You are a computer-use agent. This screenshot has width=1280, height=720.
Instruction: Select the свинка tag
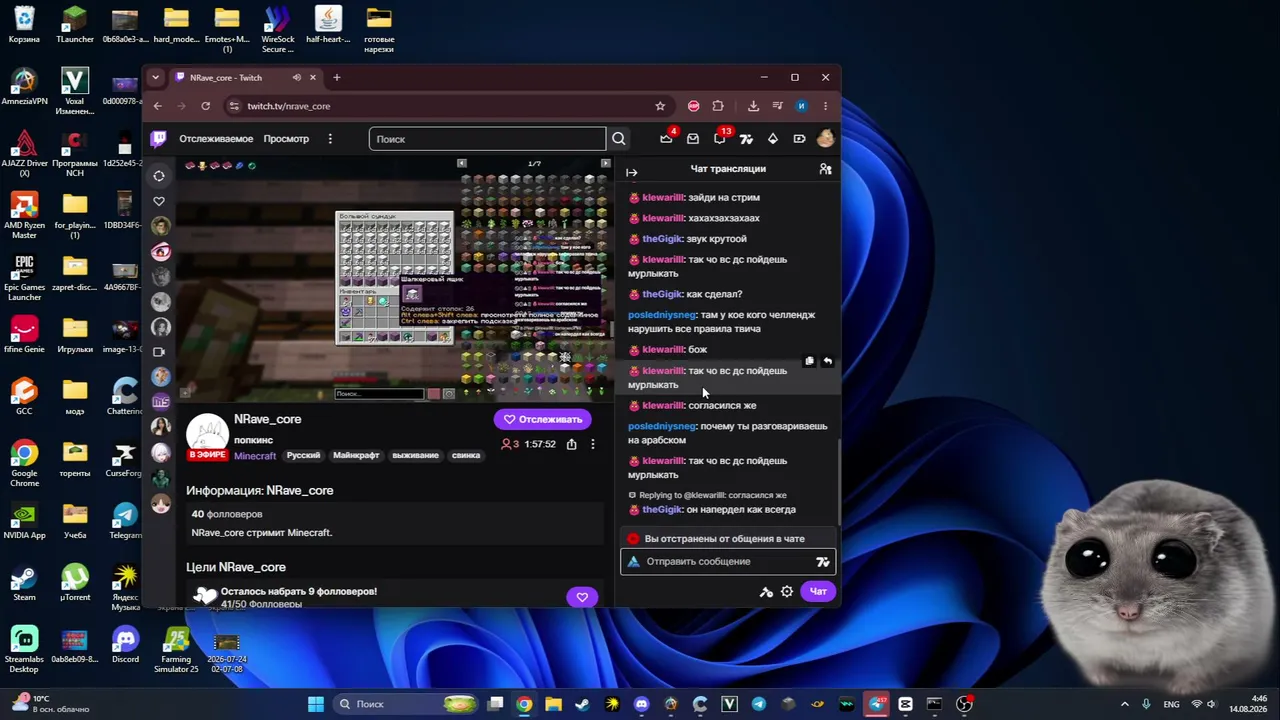[466, 455]
